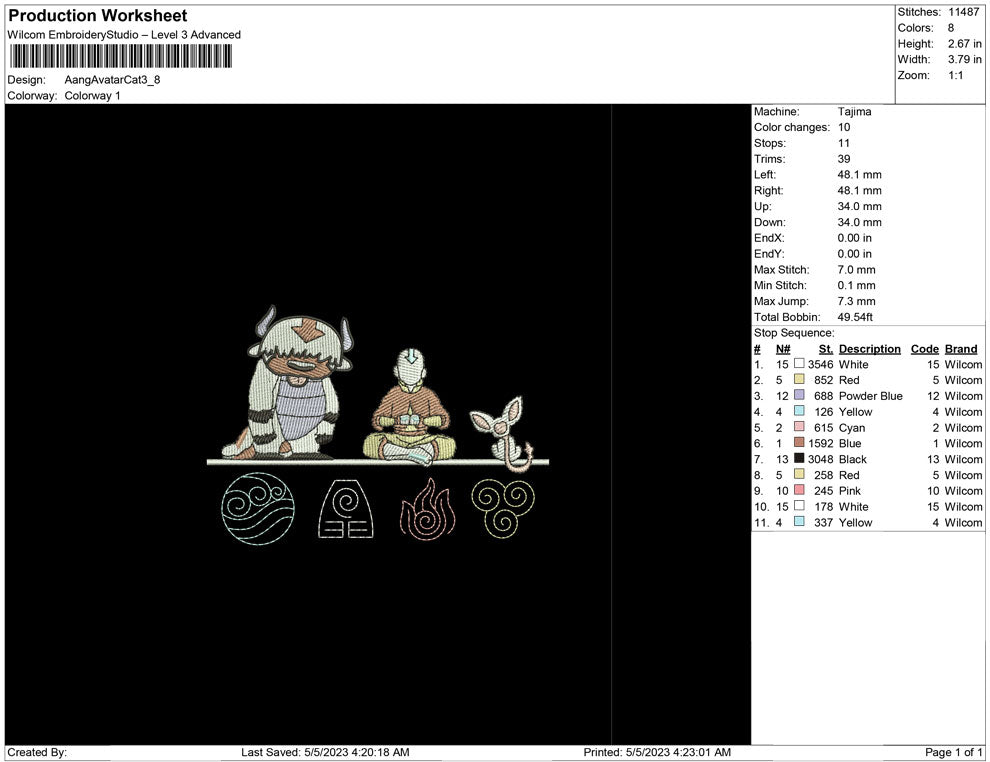The height and width of the screenshot is (762, 990).
Task: Click the barcode under the worksheet title
Action: point(121,56)
